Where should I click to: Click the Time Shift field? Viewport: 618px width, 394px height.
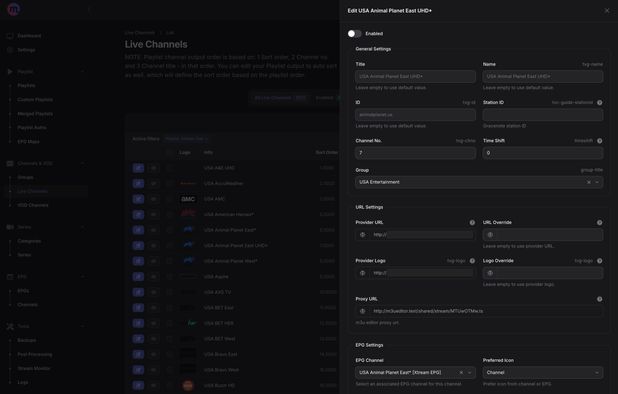(542, 153)
